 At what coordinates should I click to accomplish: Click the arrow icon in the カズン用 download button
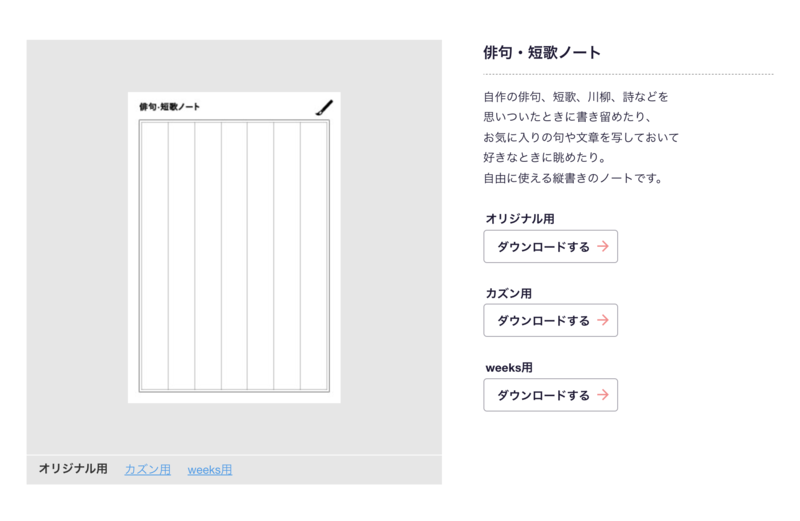(x=602, y=320)
